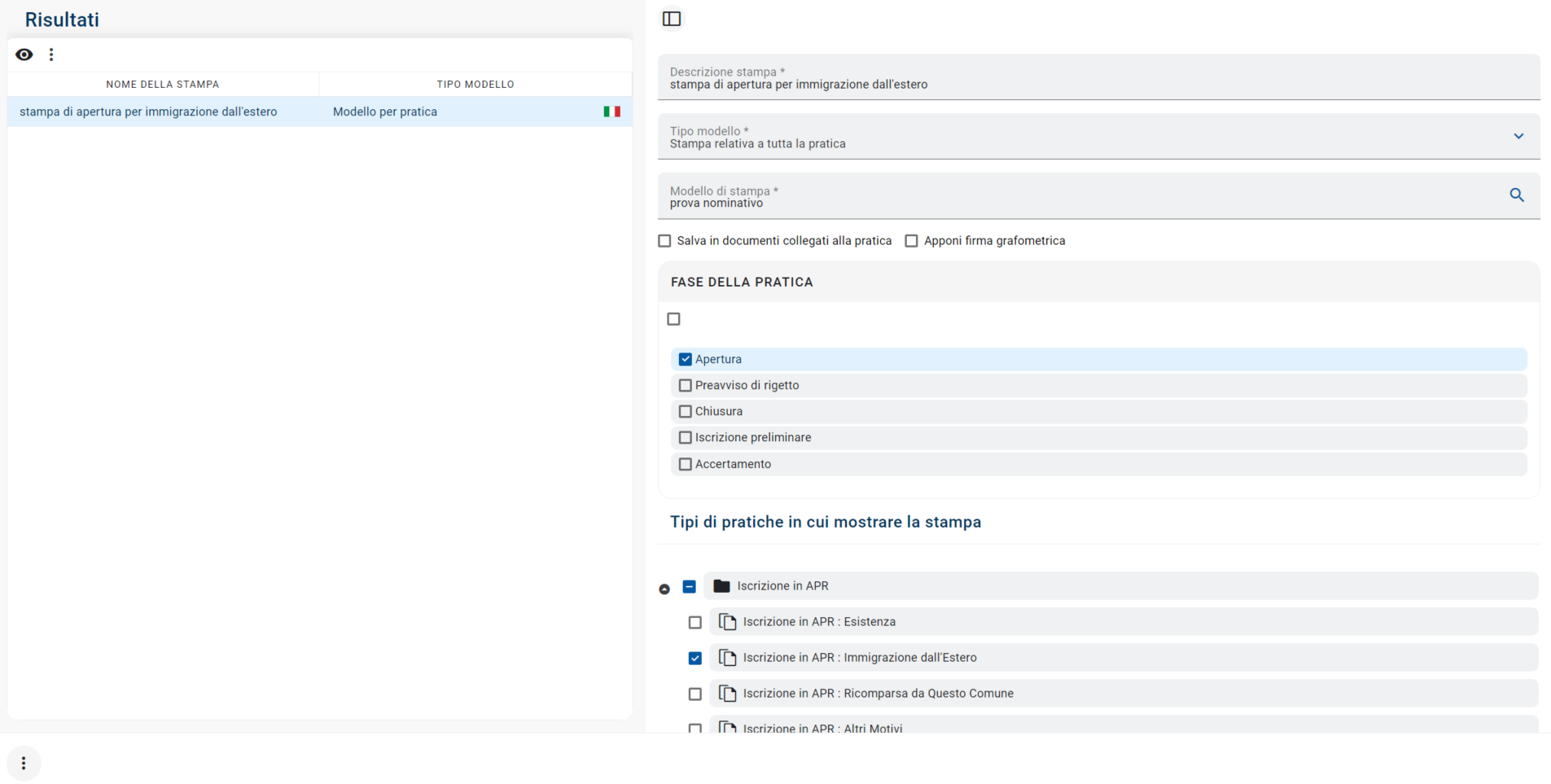
Task: Collapse the Iscrizione in APR tree node
Action: (x=664, y=589)
